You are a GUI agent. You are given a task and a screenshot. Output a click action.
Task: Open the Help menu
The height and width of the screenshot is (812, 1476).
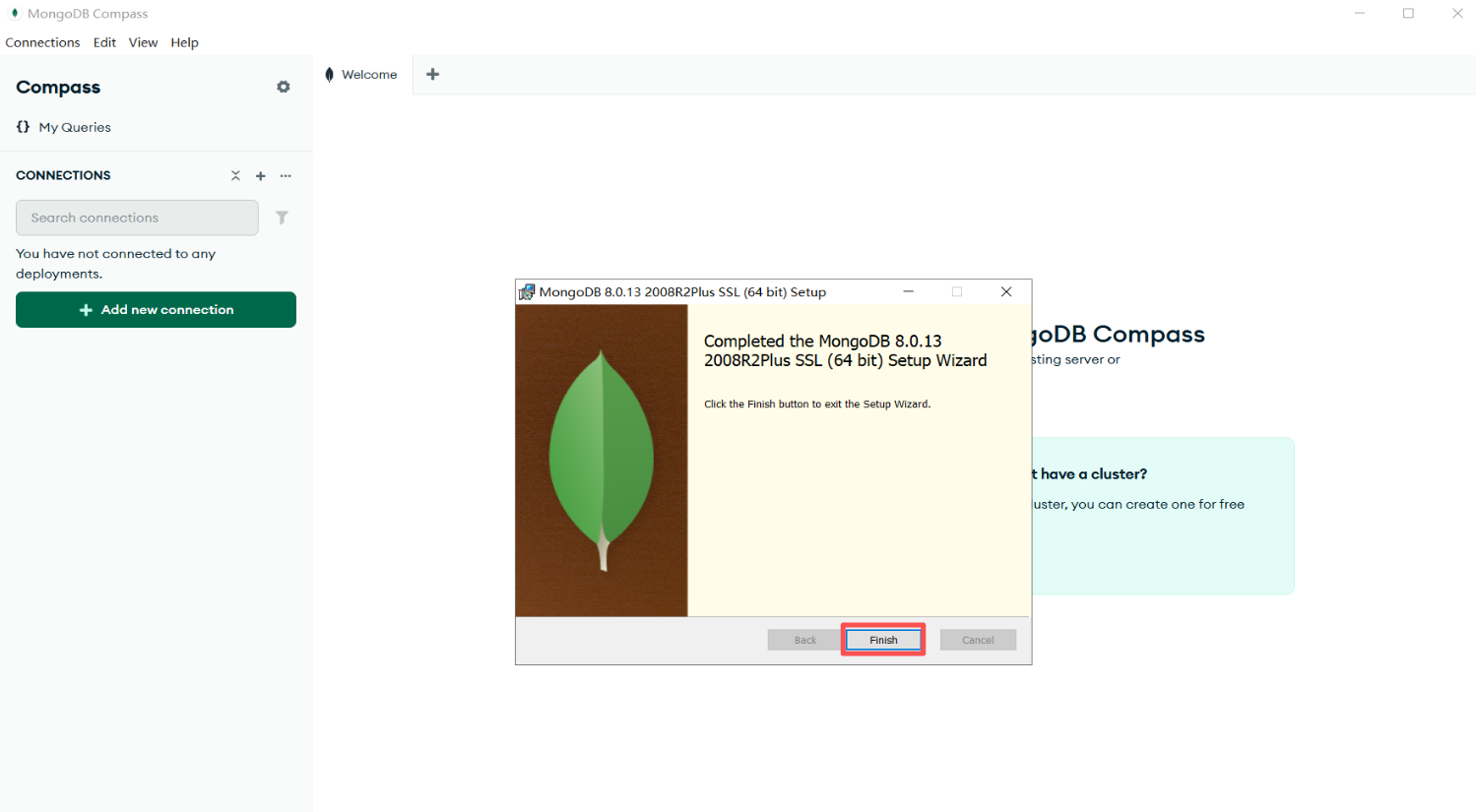coord(184,42)
